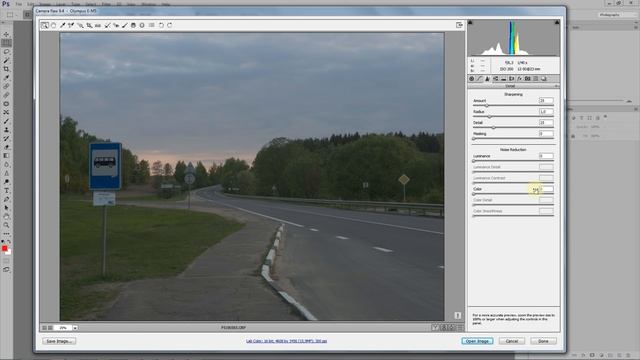Switch to the Effects (fx) panel tab
The image size is (640, 360).
click(519, 79)
